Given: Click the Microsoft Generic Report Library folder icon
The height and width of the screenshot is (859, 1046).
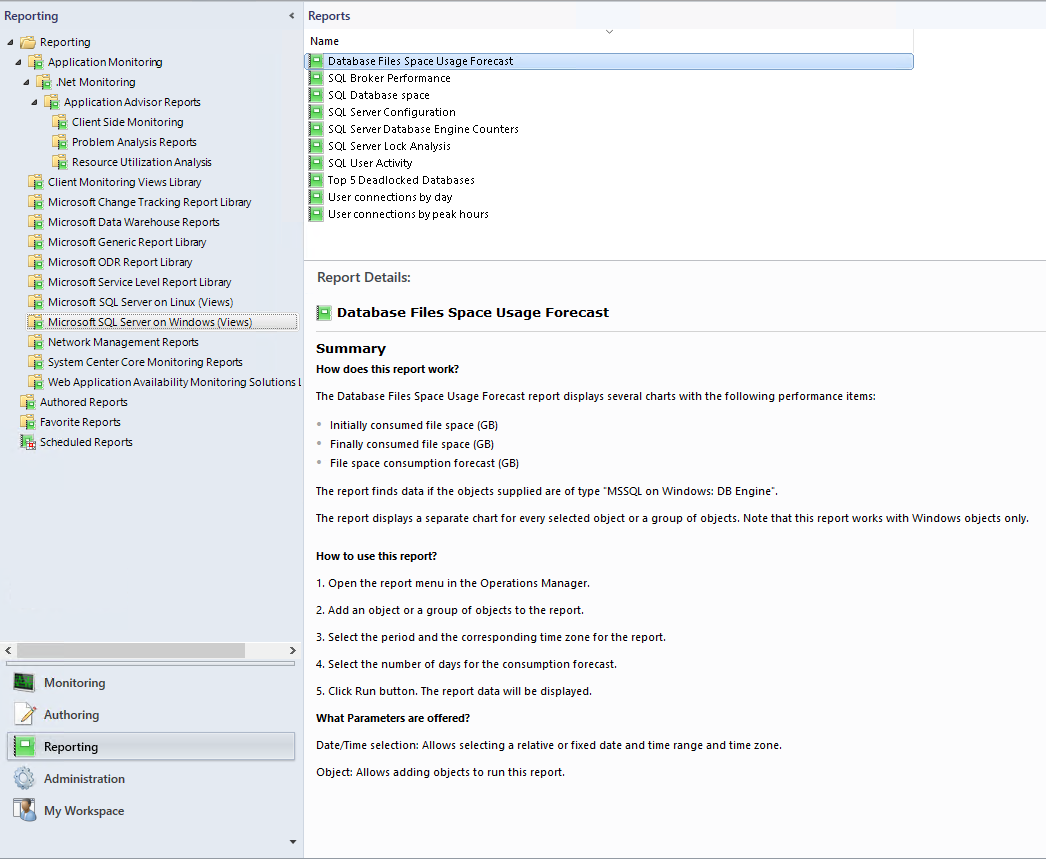Looking at the screenshot, I should coord(36,242).
